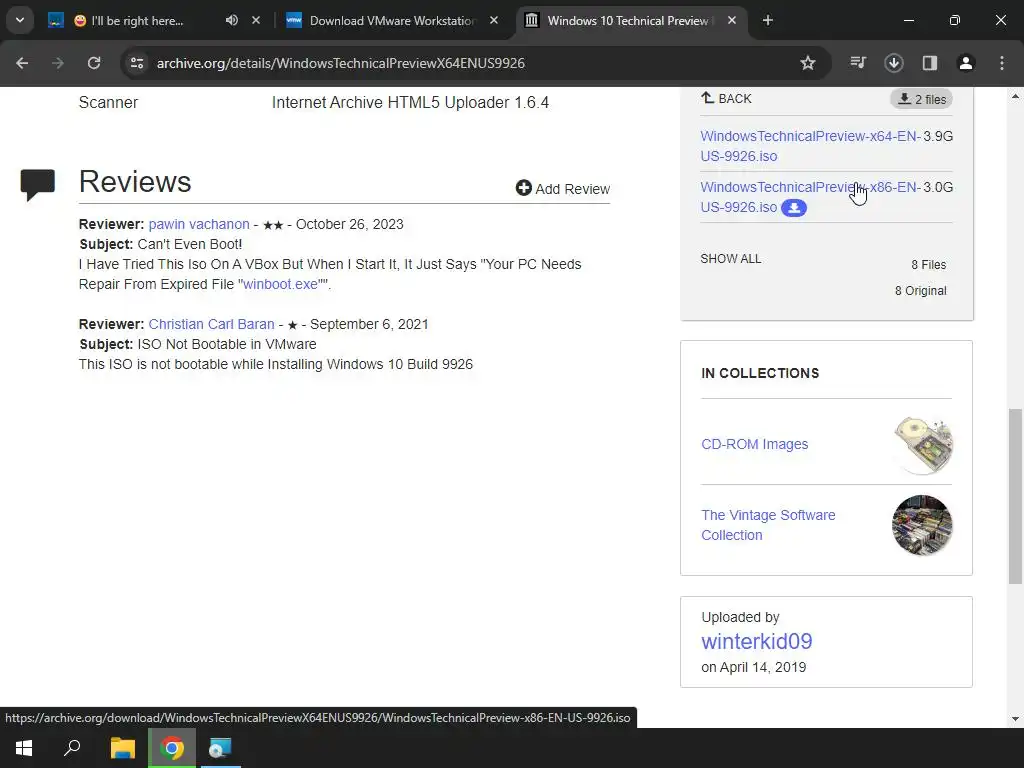Viewport: 1024px width, 768px height.
Task: Open File Explorer from the taskbar
Action: 123,748
